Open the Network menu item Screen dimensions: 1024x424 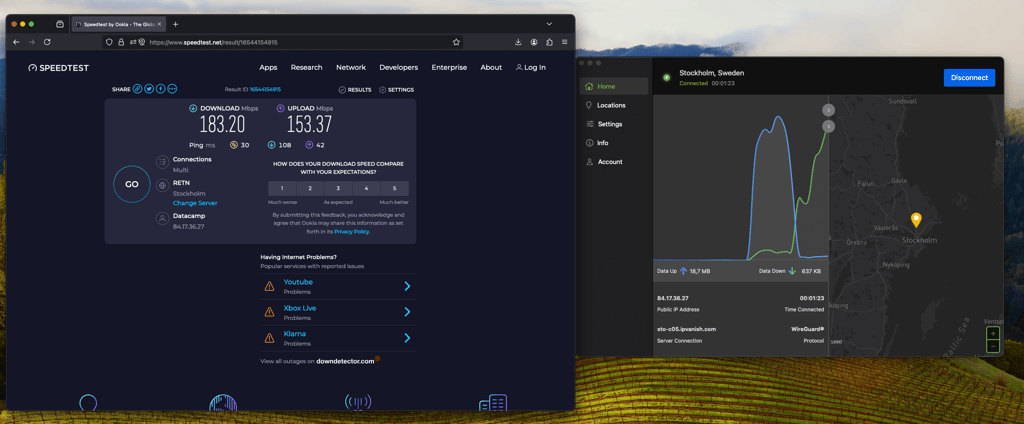pos(351,67)
